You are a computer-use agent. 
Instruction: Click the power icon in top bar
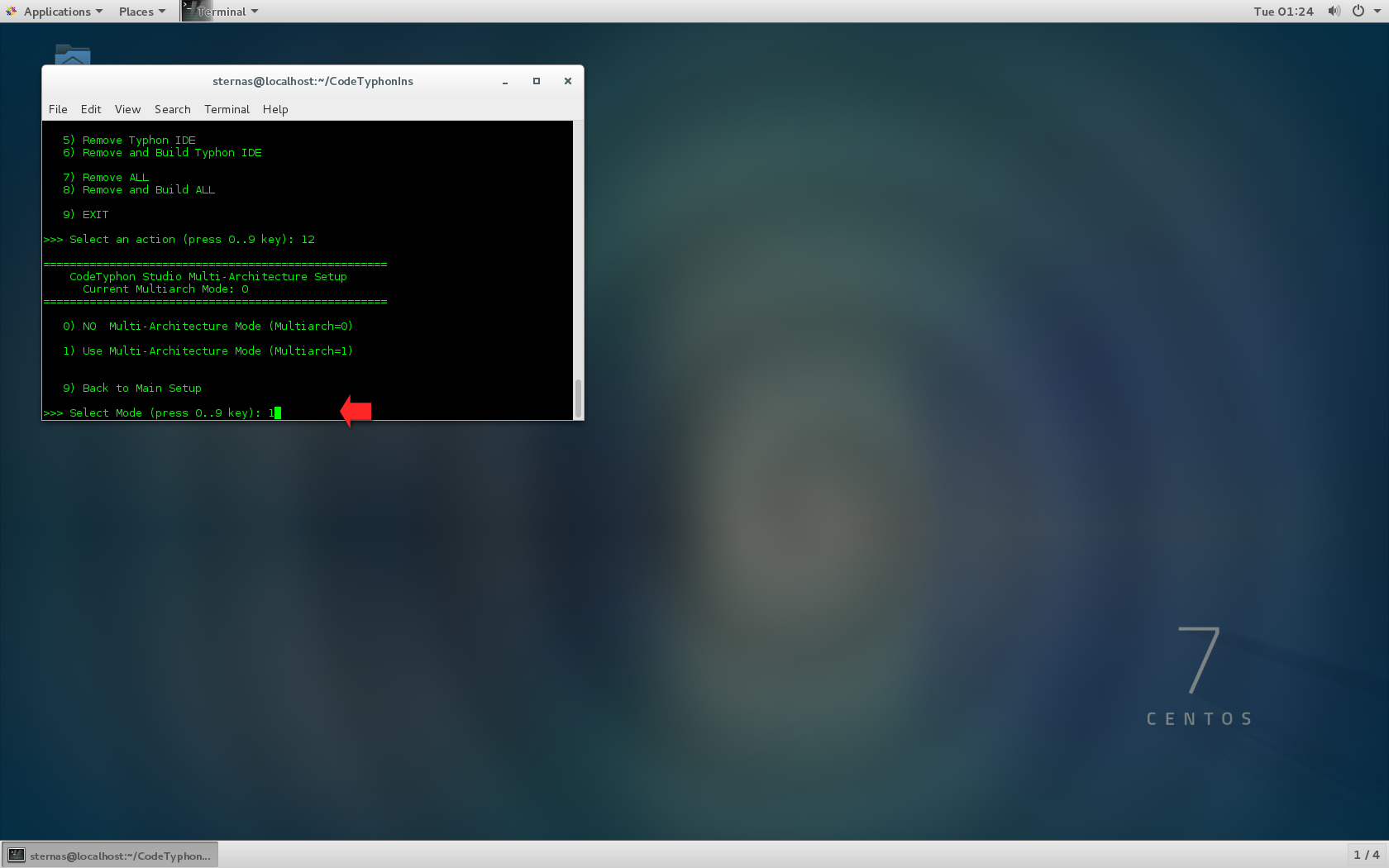(1358, 11)
